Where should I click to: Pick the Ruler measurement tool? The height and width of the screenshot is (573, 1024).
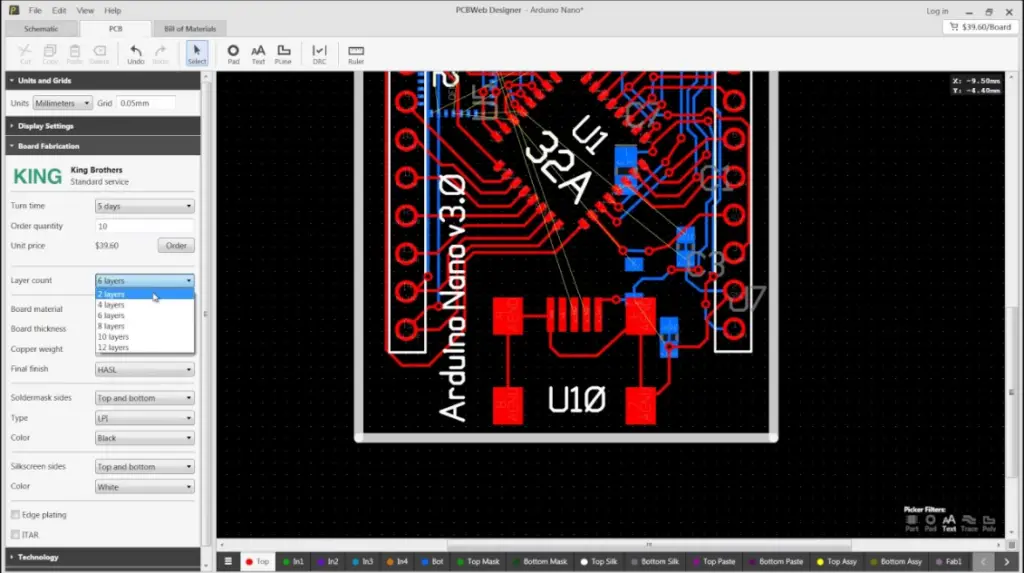click(x=356, y=54)
